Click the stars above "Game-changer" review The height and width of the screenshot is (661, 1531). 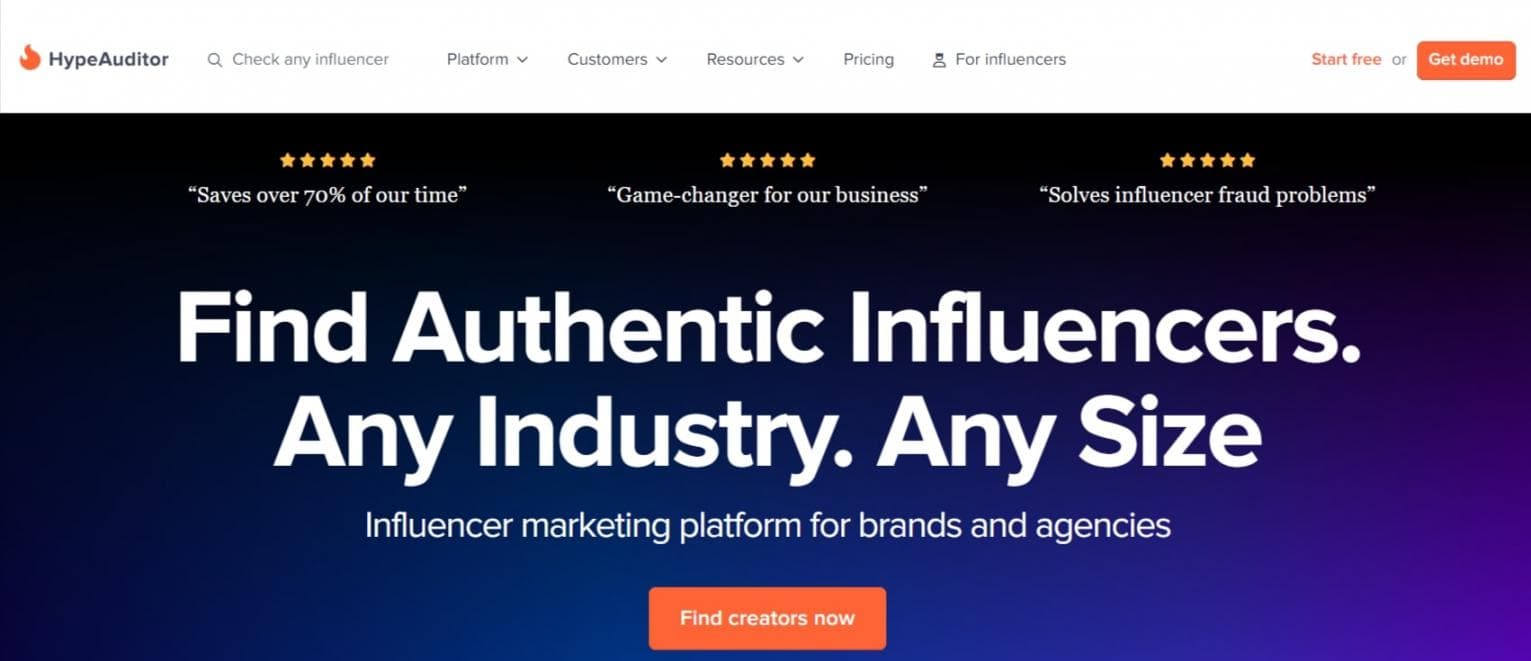pyautogui.click(x=767, y=160)
